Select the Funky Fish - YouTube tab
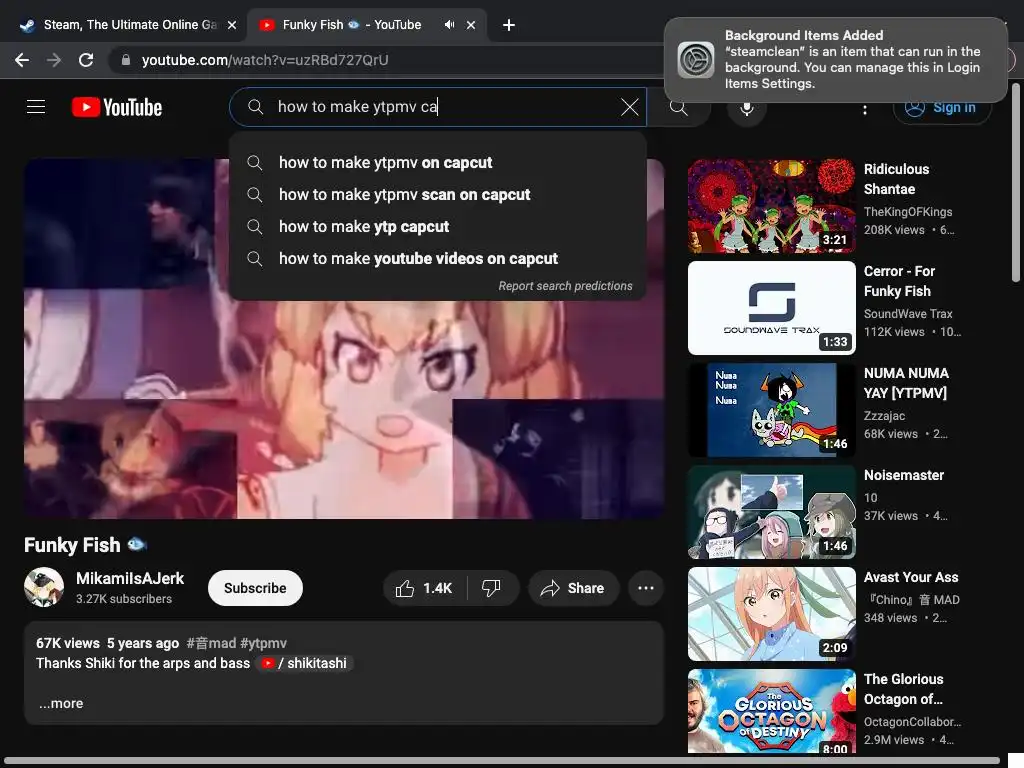1024x768 pixels. (x=368, y=25)
